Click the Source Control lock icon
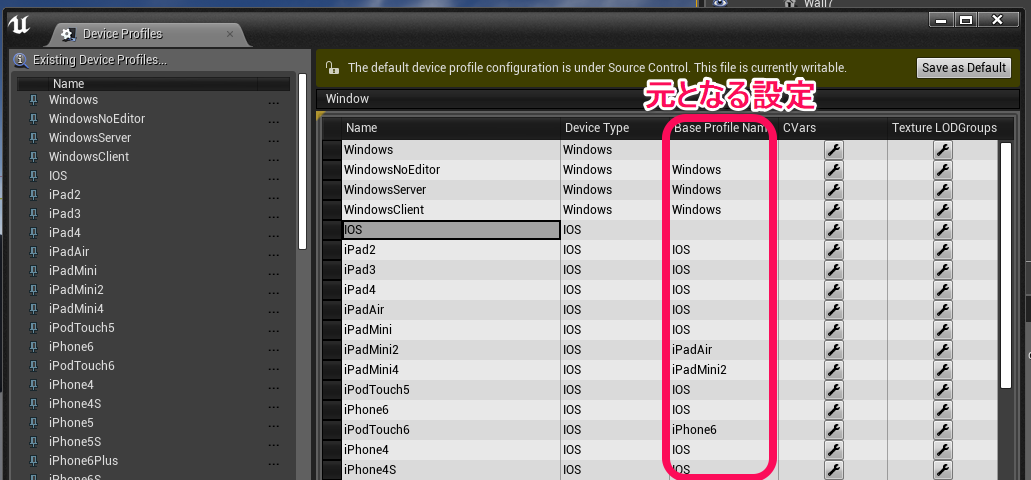The width and height of the screenshot is (1031, 480). (x=333, y=67)
